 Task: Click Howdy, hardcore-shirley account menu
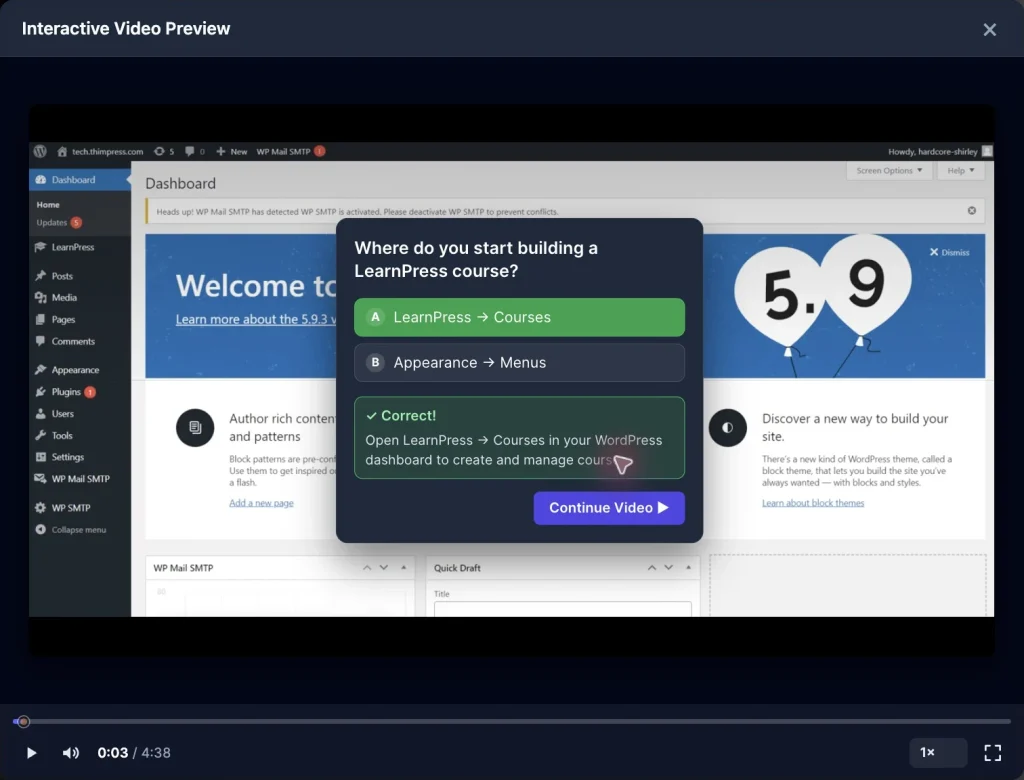pos(939,152)
